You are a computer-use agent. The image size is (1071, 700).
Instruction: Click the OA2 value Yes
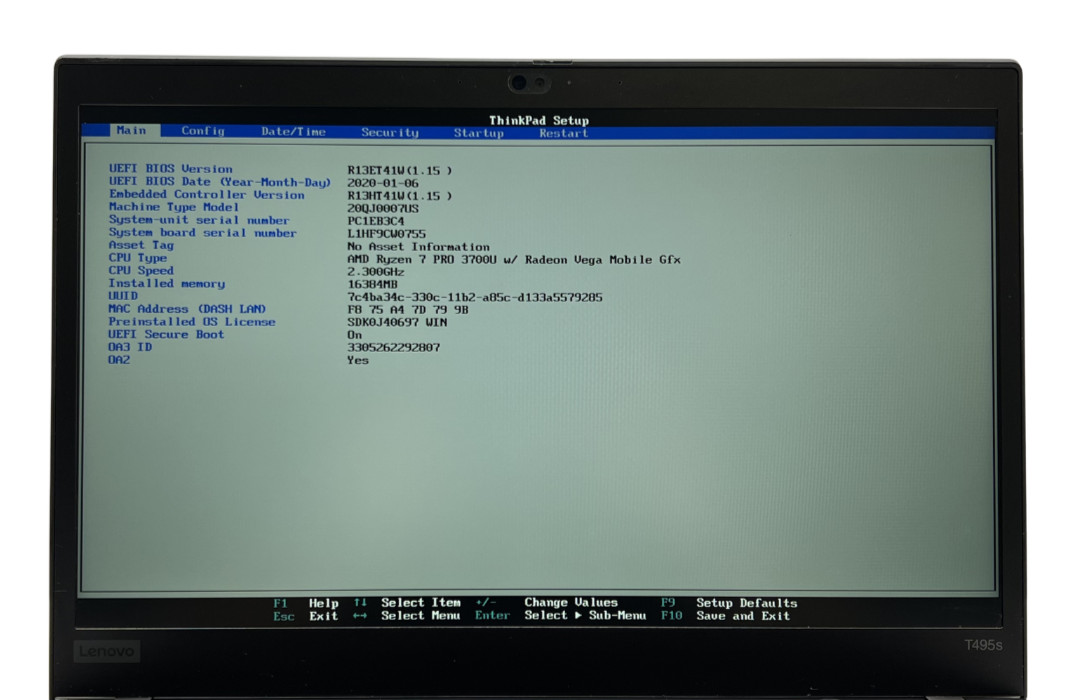(358, 360)
